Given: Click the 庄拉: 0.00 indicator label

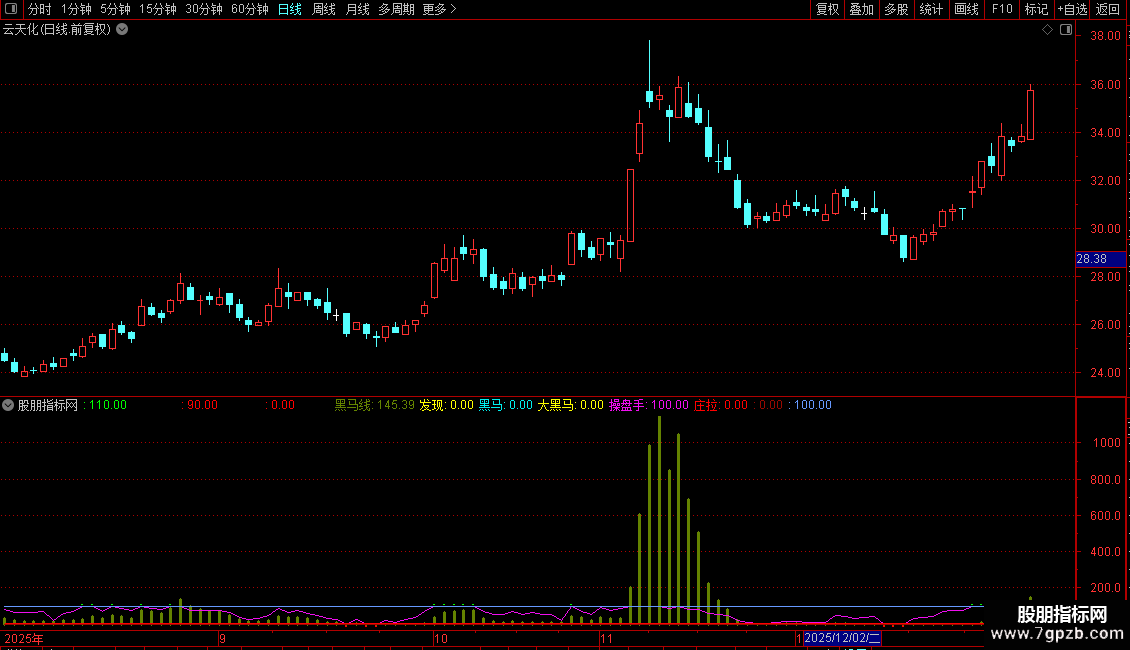Looking at the screenshot, I should (721, 405).
